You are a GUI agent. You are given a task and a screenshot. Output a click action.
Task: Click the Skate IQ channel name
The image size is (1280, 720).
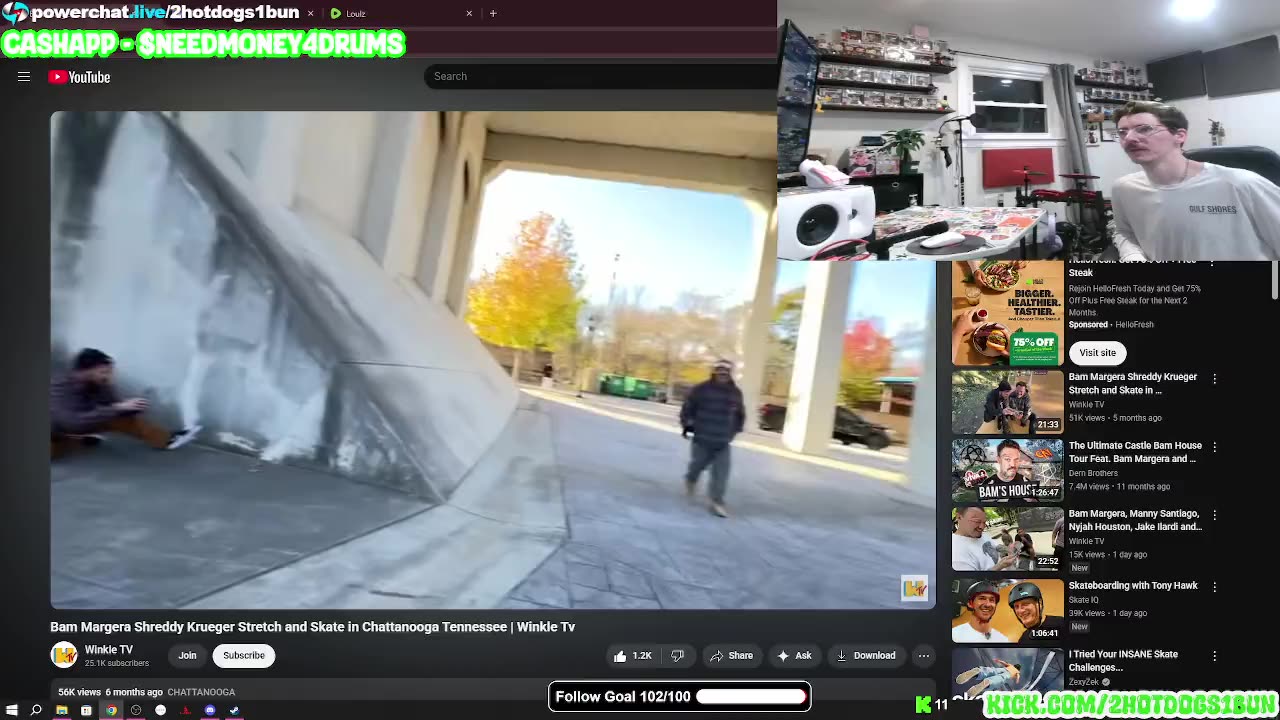(1084, 600)
